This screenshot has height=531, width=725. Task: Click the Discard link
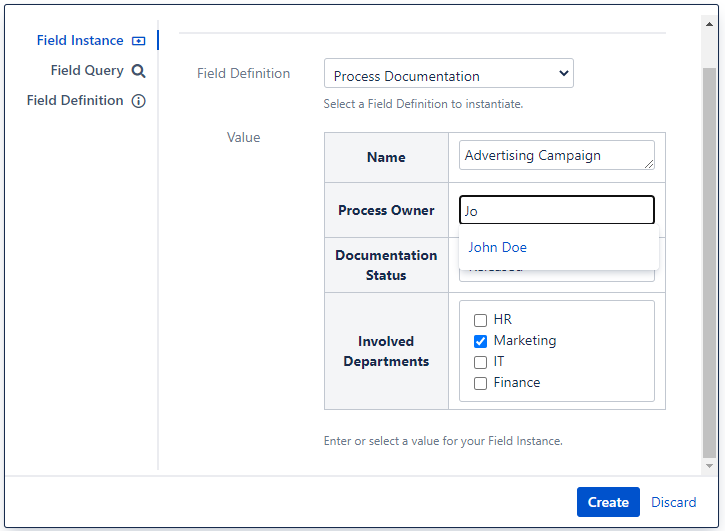tap(673, 502)
